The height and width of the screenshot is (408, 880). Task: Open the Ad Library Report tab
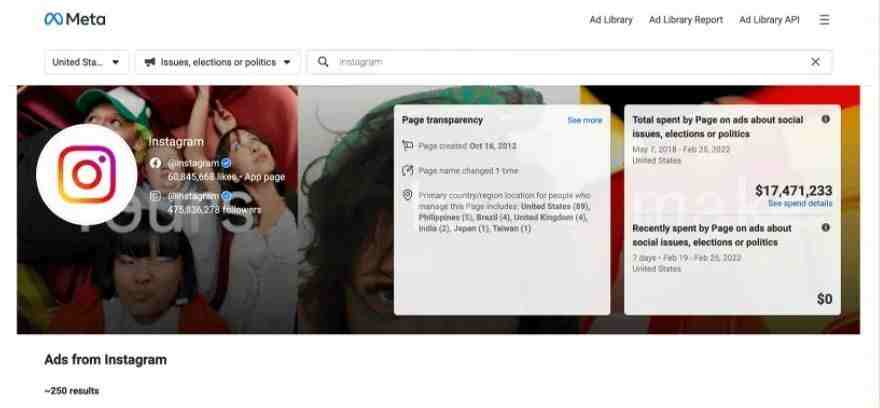[x=686, y=20]
